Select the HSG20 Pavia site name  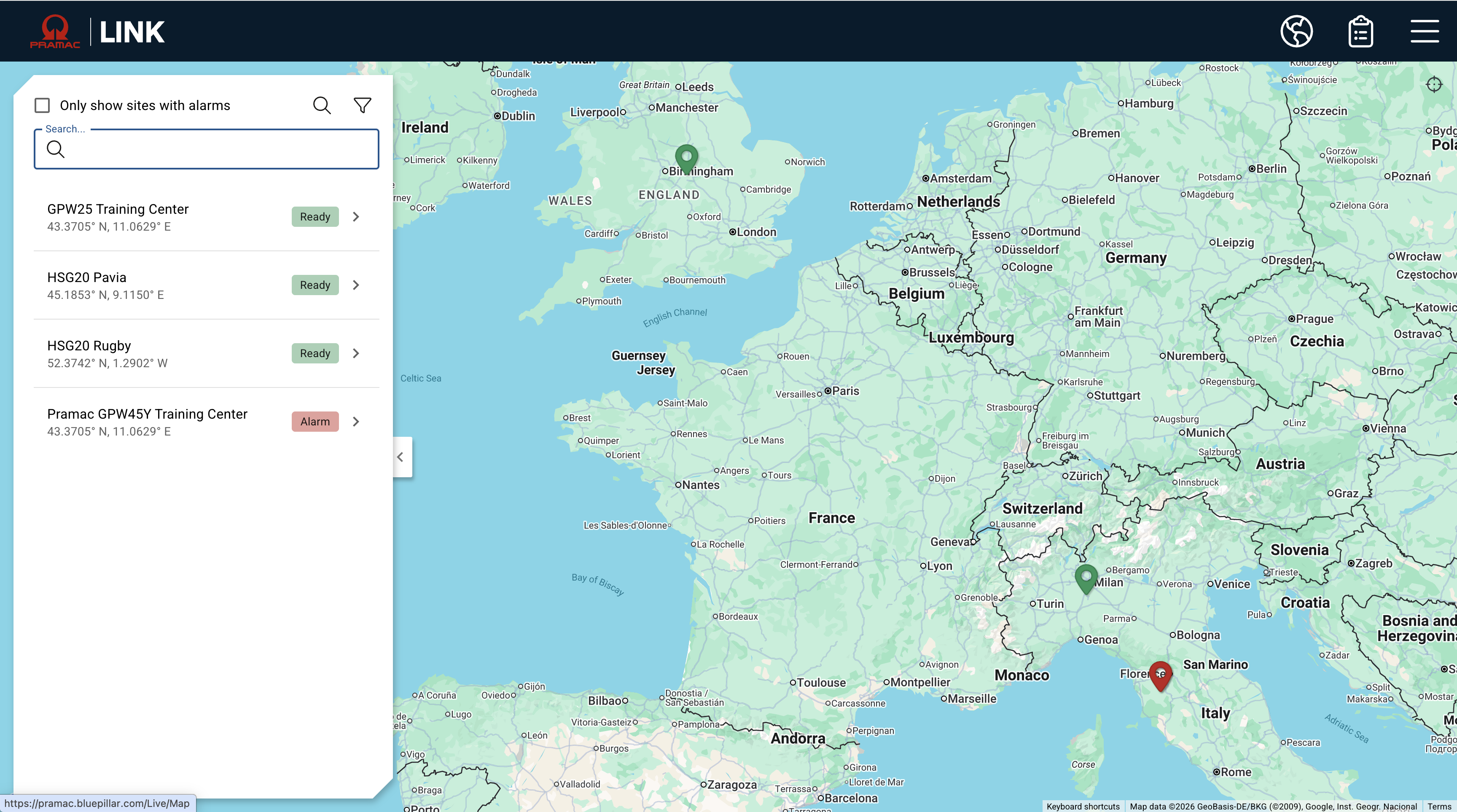pos(86,278)
